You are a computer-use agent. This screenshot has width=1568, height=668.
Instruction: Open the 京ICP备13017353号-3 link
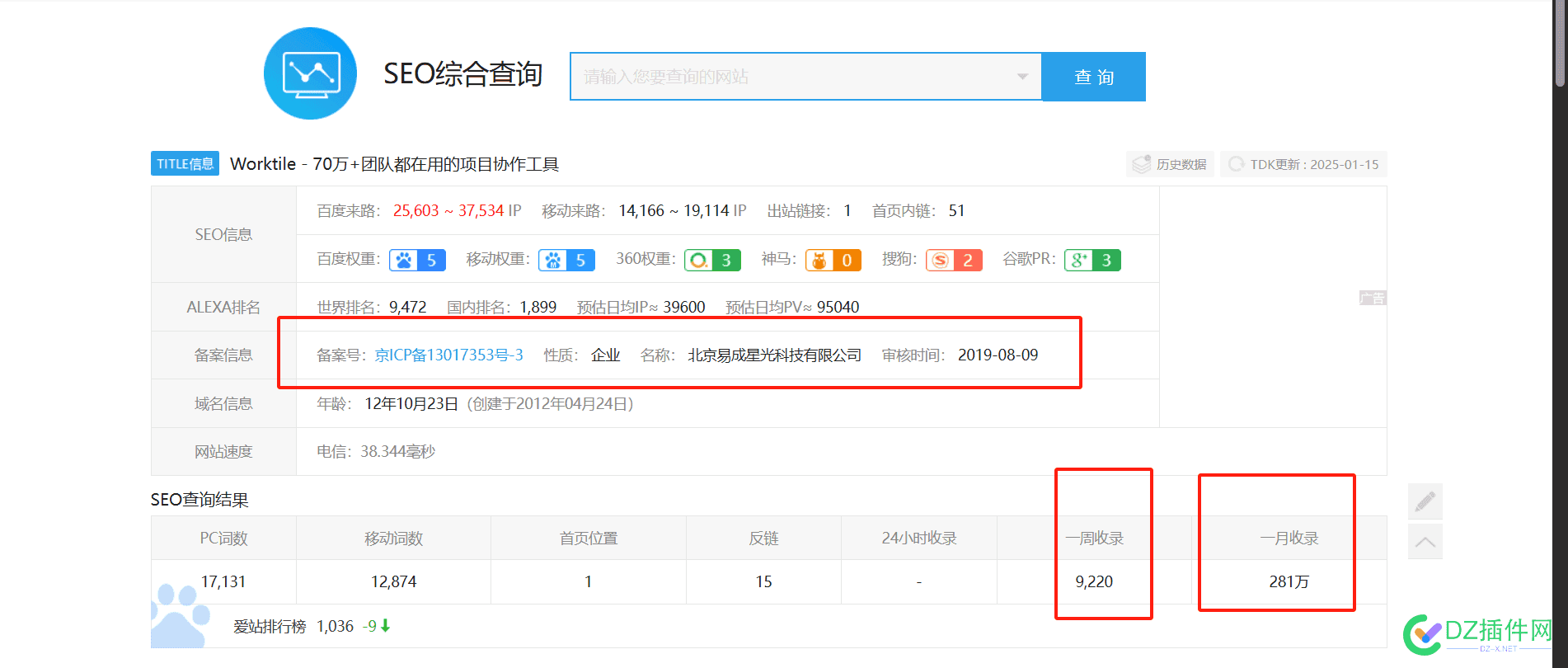pyautogui.click(x=449, y=355)
